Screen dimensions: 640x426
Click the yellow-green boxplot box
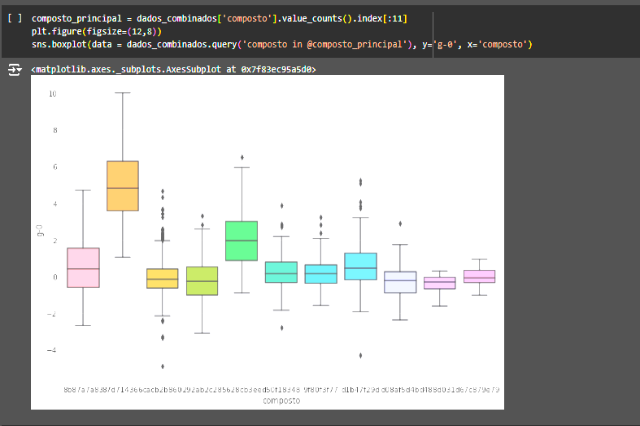[202, 280]
